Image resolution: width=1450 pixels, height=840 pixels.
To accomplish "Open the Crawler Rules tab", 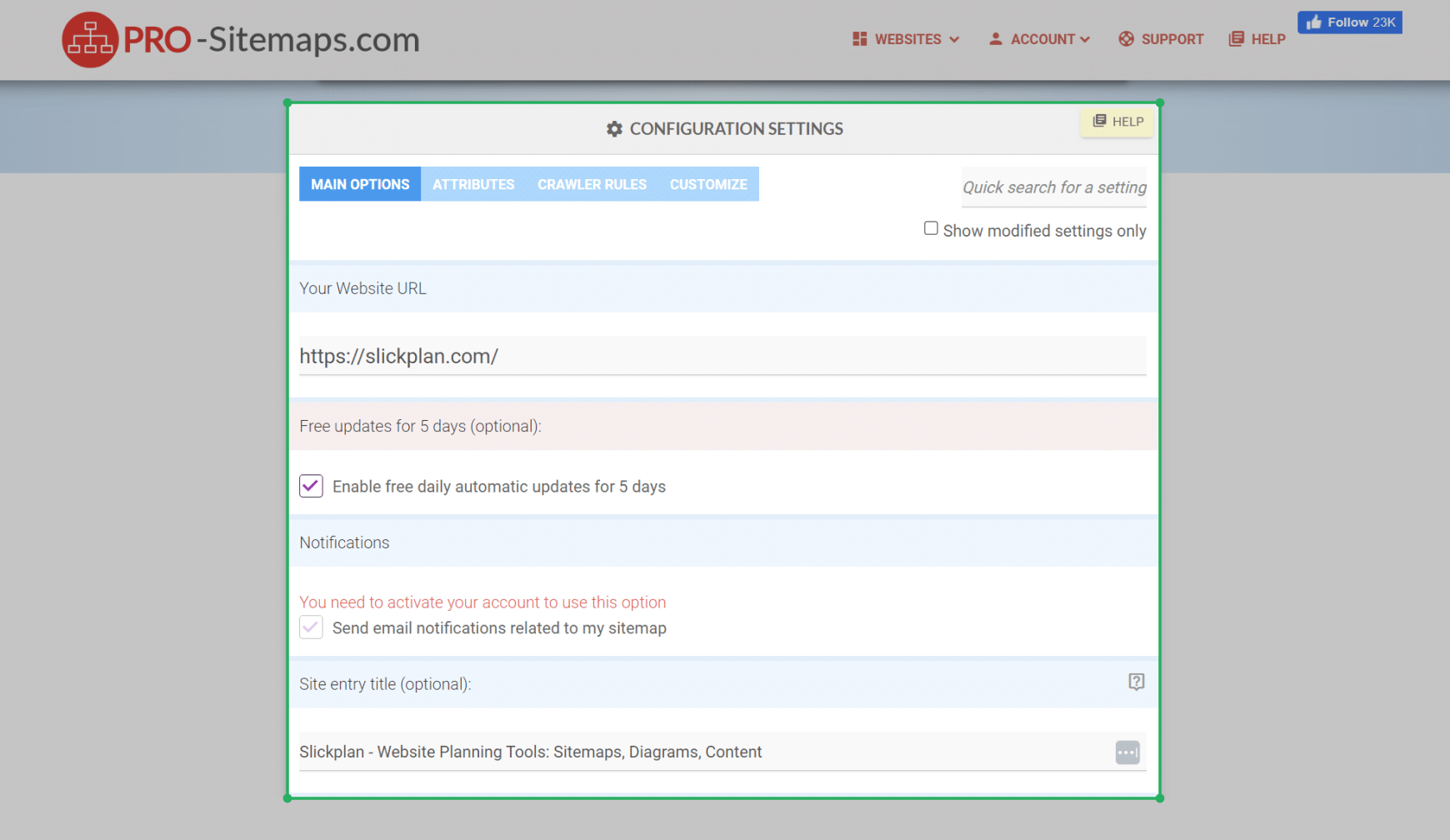I will (x=592, y=184).
